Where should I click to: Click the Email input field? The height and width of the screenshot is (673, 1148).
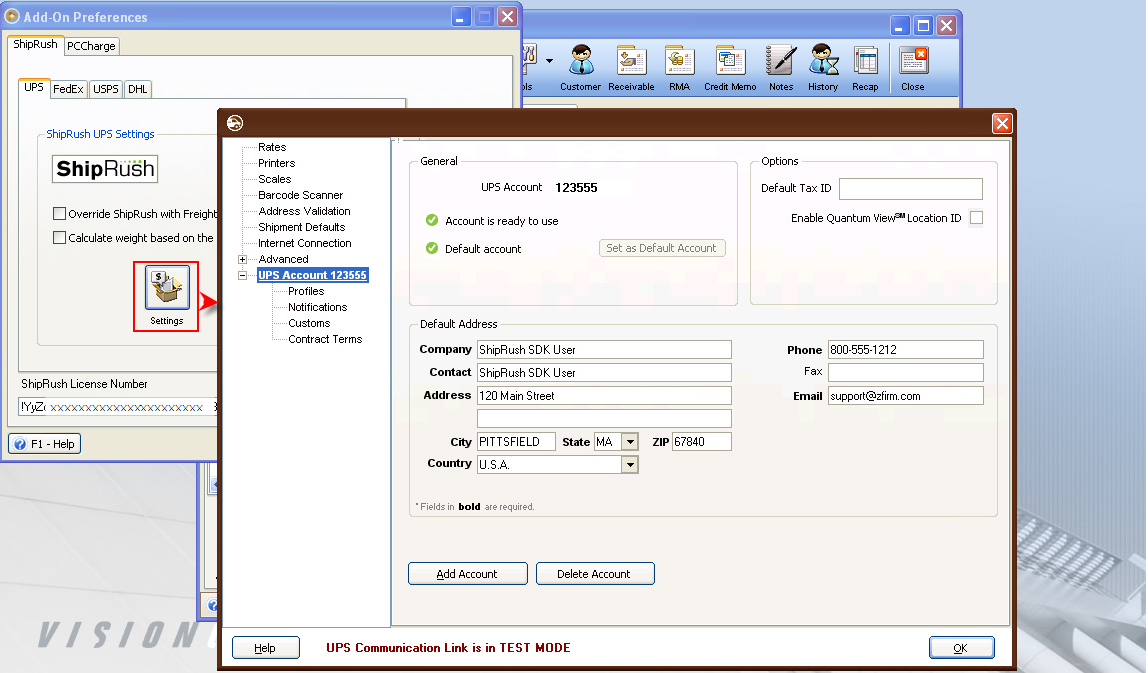906,395
